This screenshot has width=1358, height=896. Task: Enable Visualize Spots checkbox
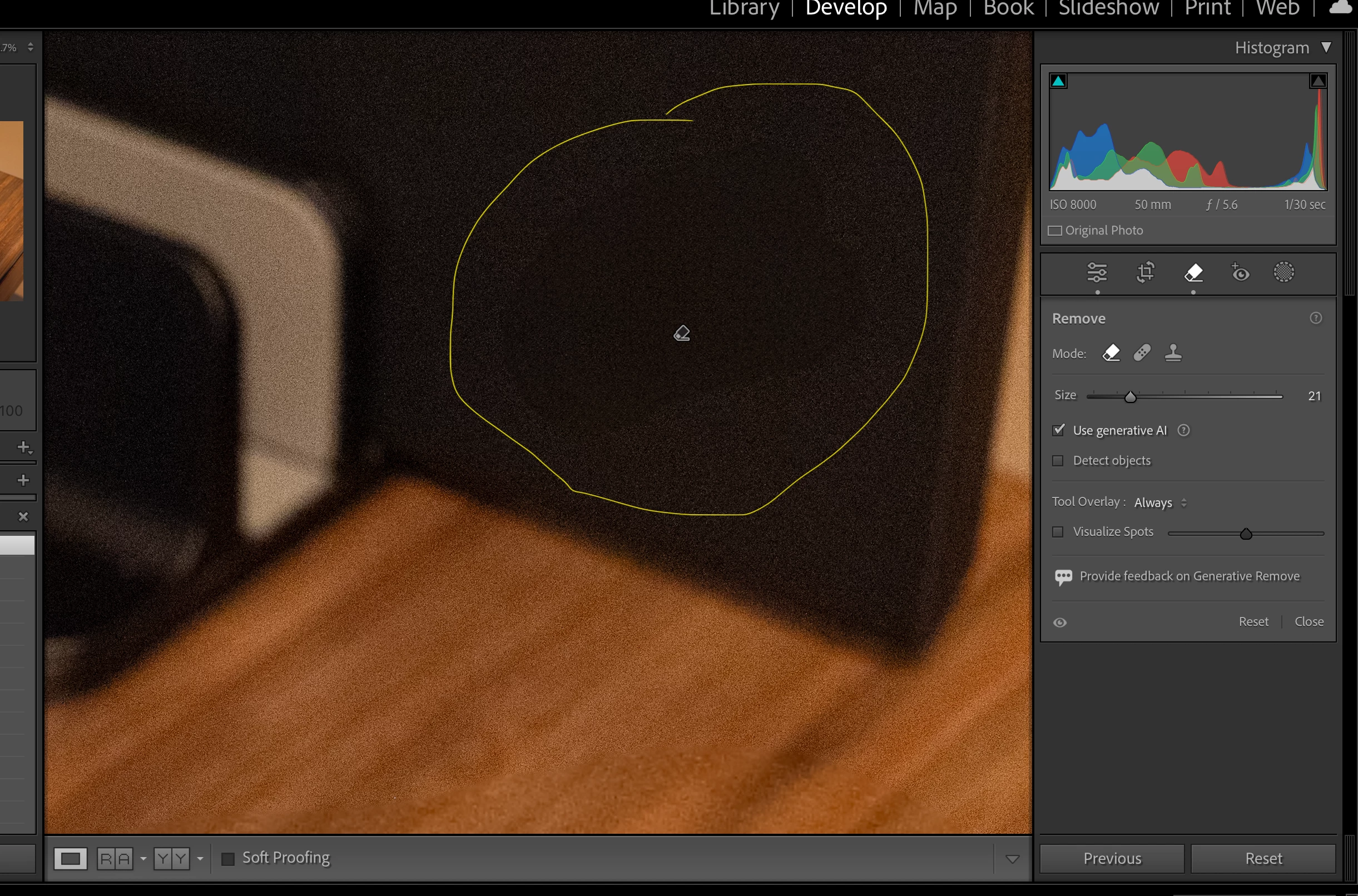click(x=1058, y=532)
